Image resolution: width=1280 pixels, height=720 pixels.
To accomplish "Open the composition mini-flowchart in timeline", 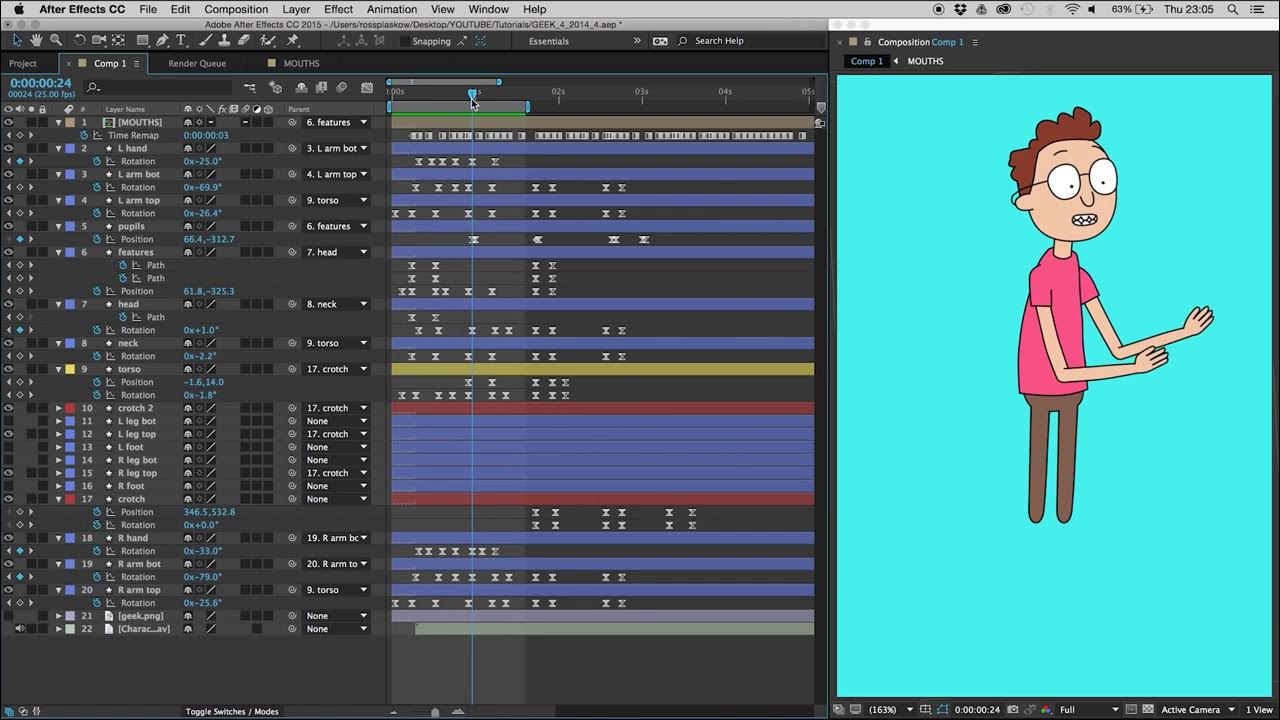I will click(249, 88).
